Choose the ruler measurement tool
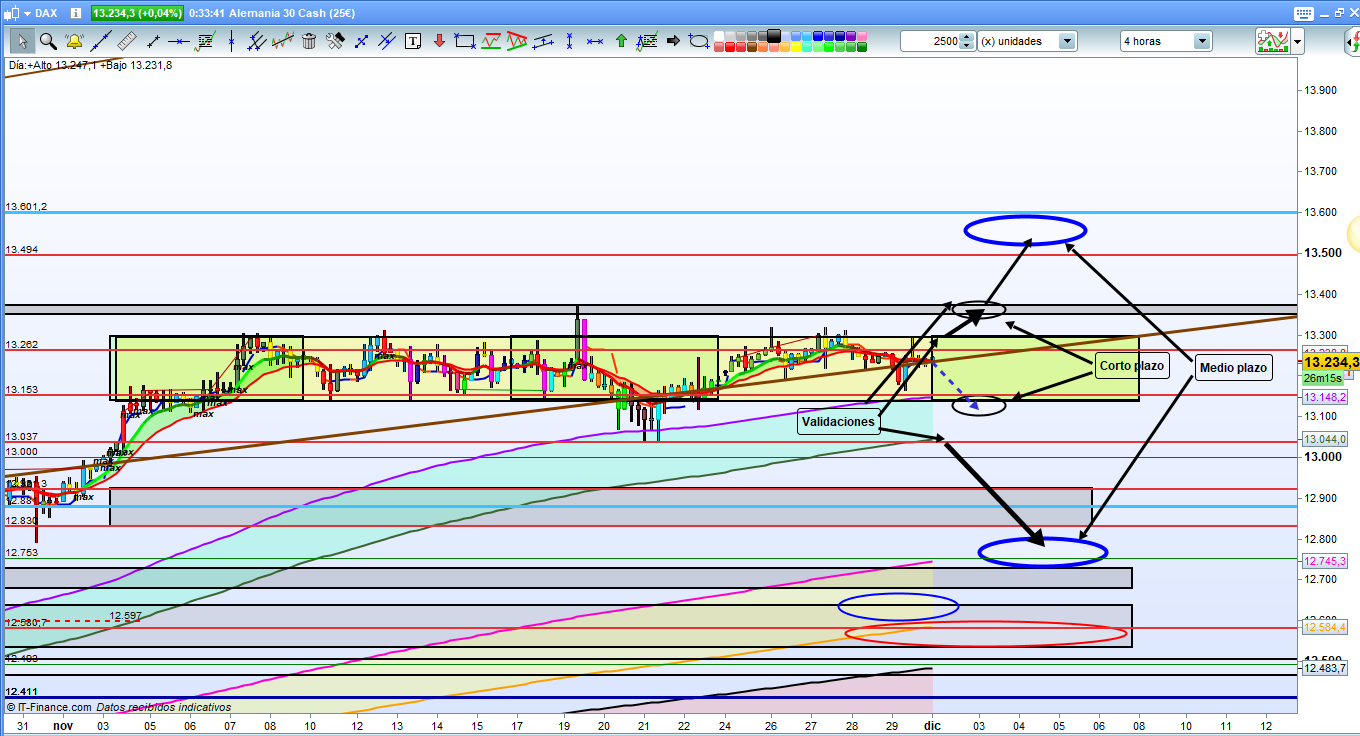The height and width of the screenshot is (736, 1360). (126, 41)
